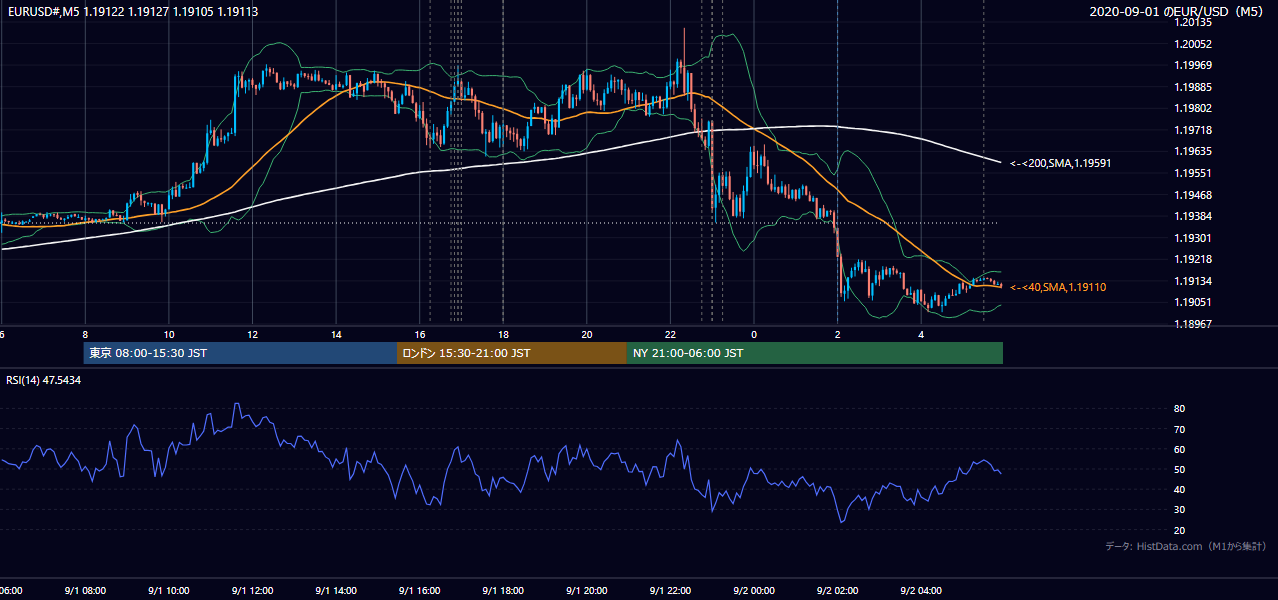This screenshot has width=1278, height=600.
Task: Click price level 1.19468 on the price axis
Action: tap(1193, 195)
